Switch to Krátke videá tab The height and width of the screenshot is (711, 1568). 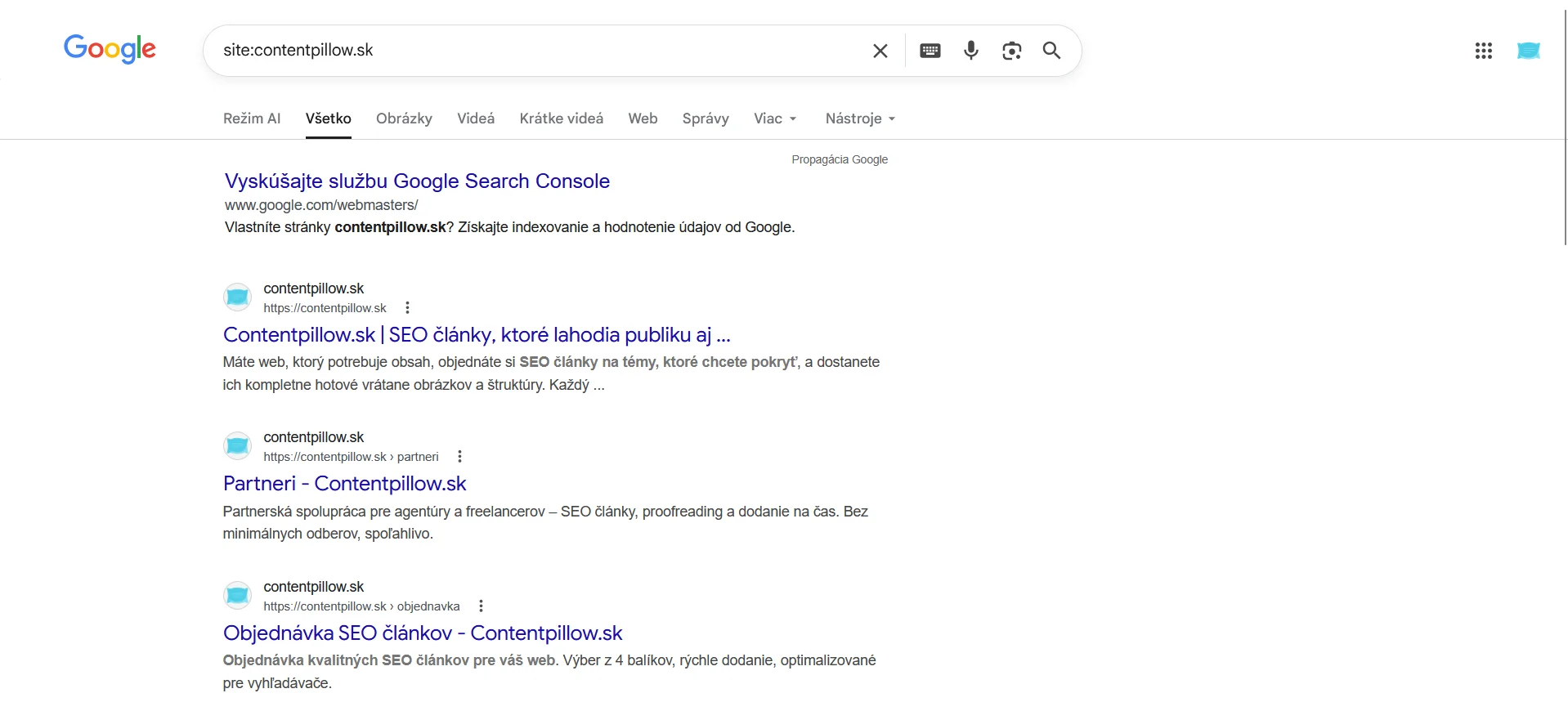(x=562, y=118)
